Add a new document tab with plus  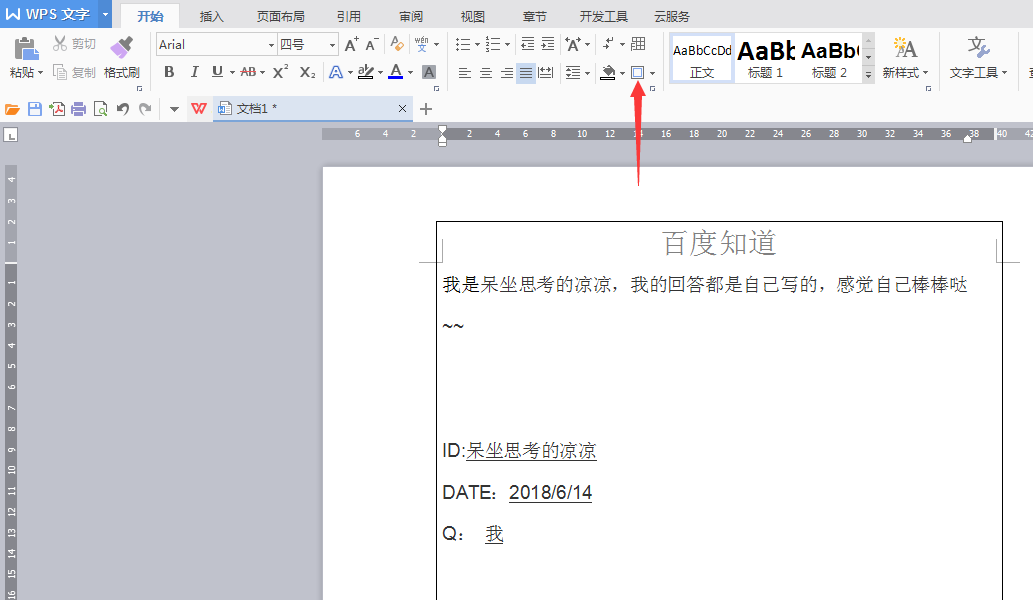[426, 109]
